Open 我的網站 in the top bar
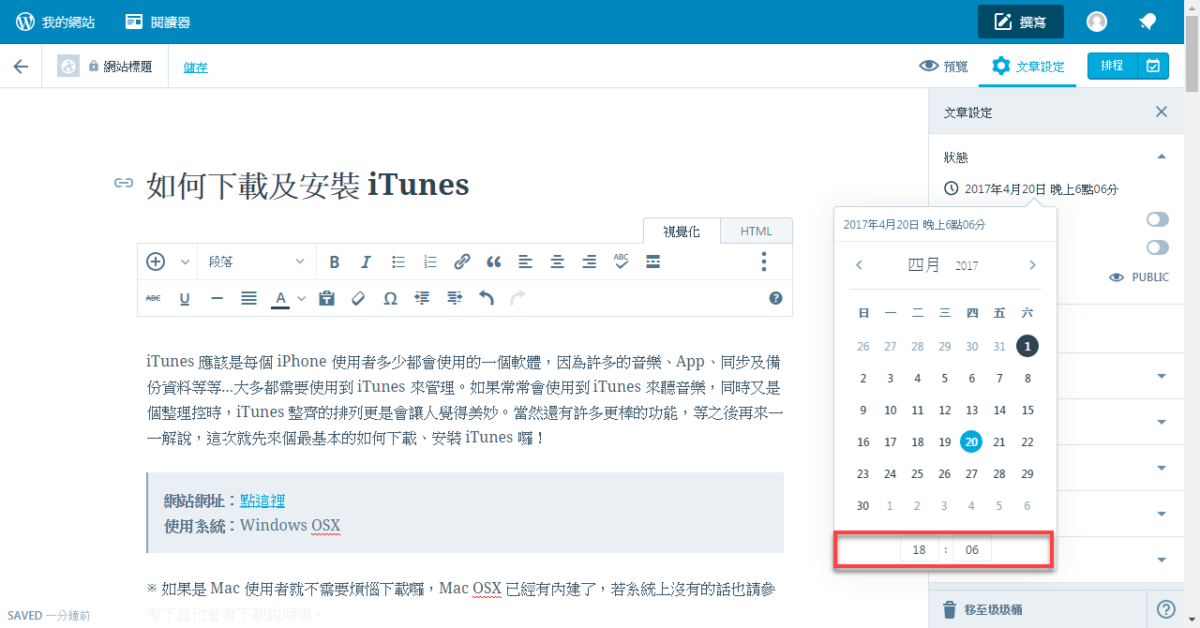Screen dimensions: 1200x628 56,22
